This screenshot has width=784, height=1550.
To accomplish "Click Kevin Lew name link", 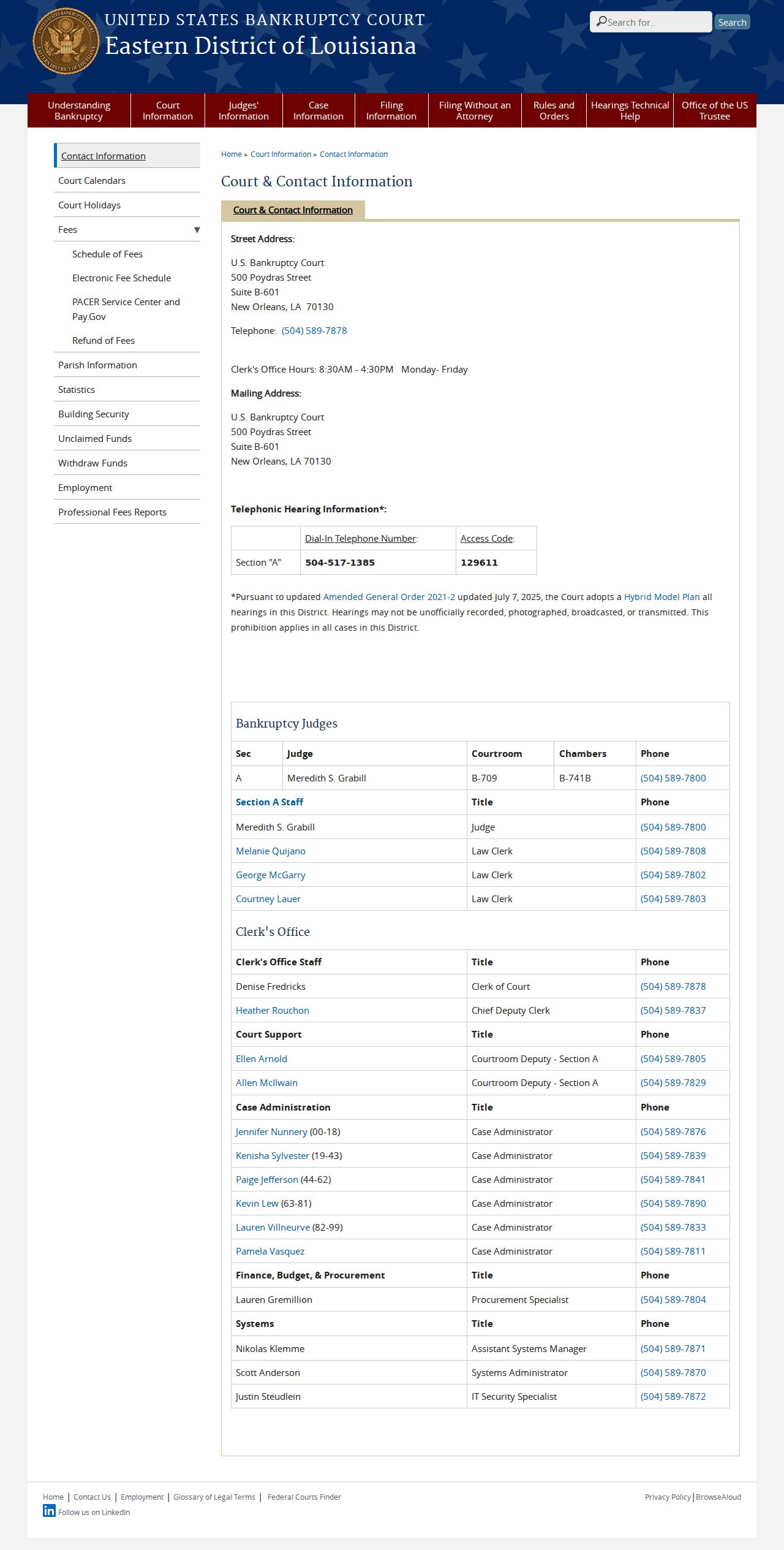I will pyautogui.click(x=257, y=1203).
